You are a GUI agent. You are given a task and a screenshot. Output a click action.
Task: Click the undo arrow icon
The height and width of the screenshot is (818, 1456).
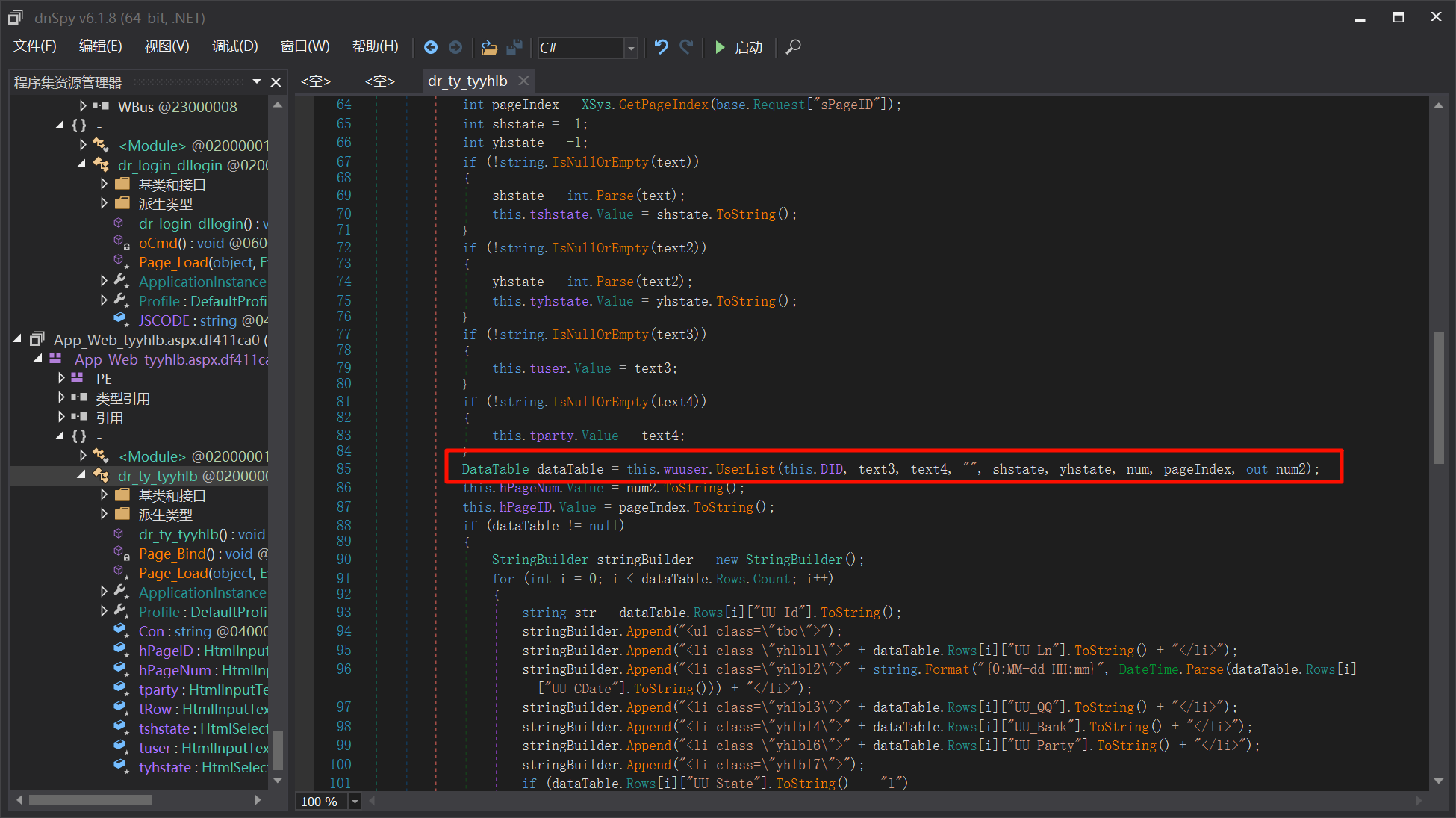[x=661, y=47]
